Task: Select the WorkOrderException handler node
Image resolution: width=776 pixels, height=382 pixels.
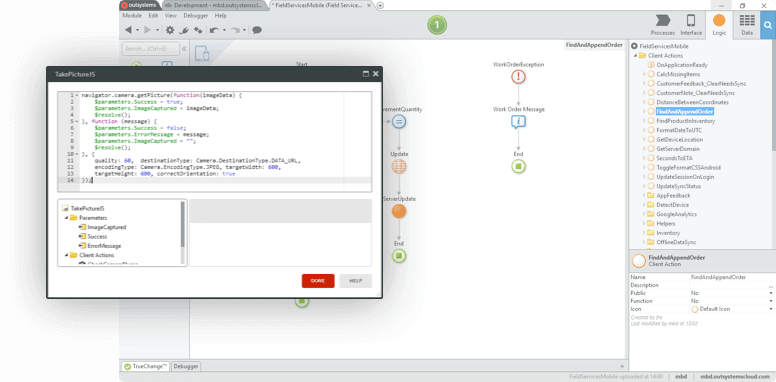Action: 518,77
